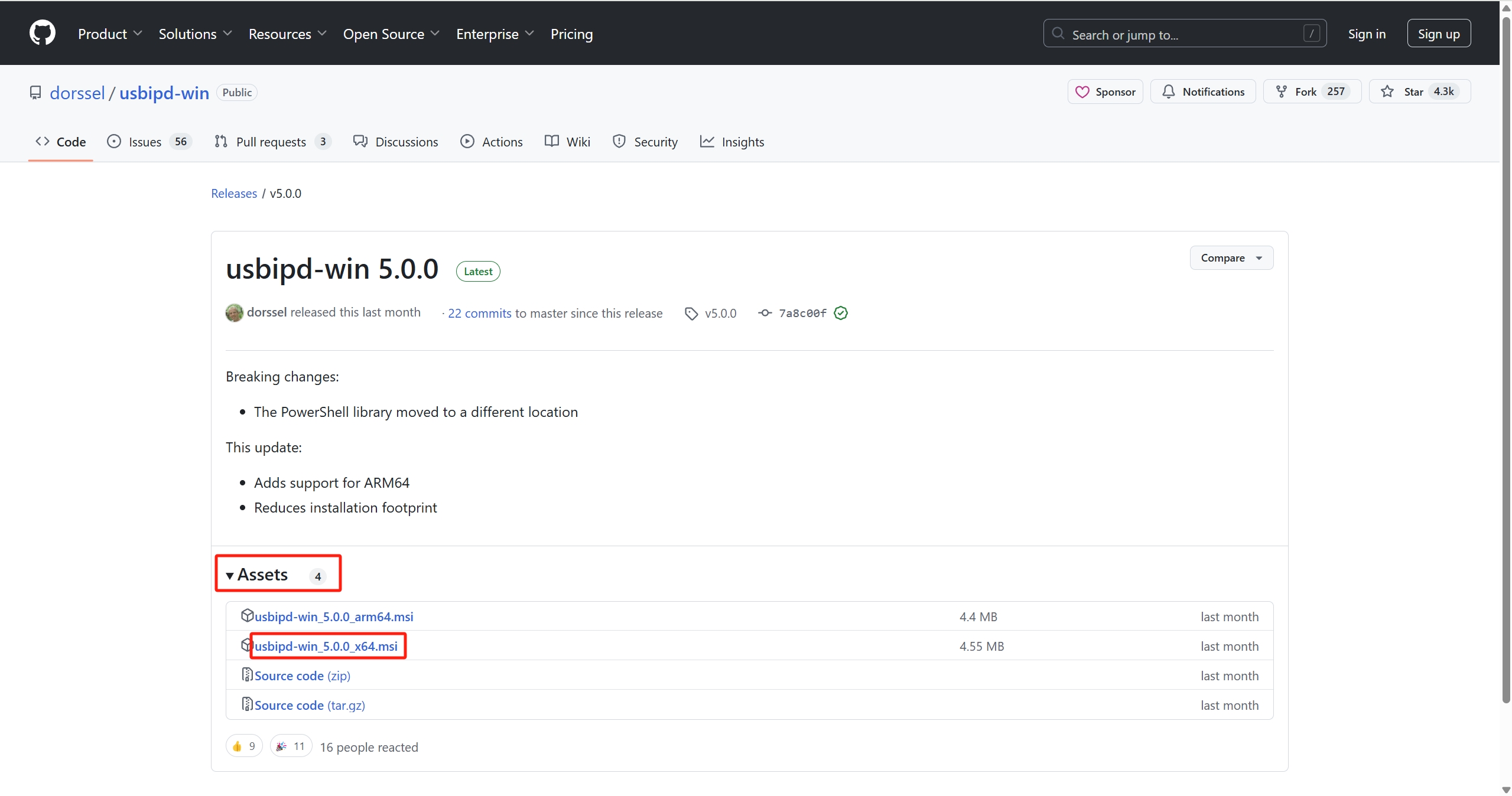Open the GitHub homepage logo
This screenshot has height=796, width=1512.
point(43,33)
